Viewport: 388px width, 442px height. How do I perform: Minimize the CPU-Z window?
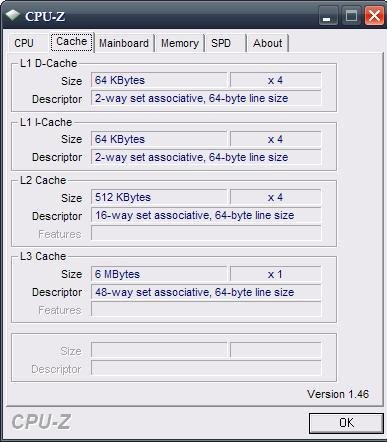pos(327,16)
